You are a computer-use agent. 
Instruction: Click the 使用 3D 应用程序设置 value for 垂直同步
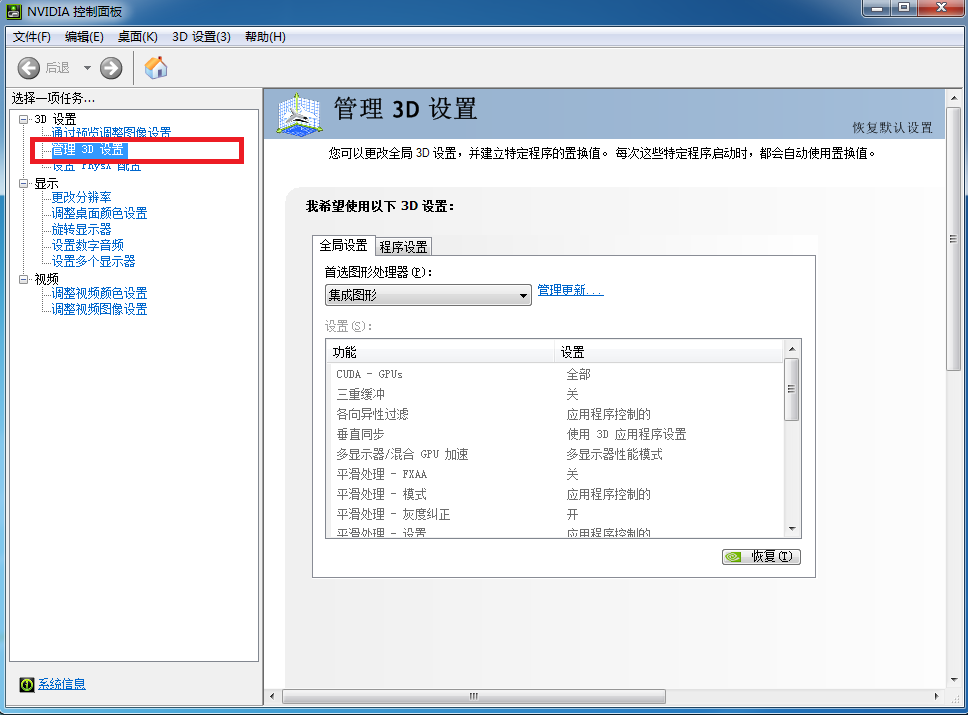click(626, 435)
